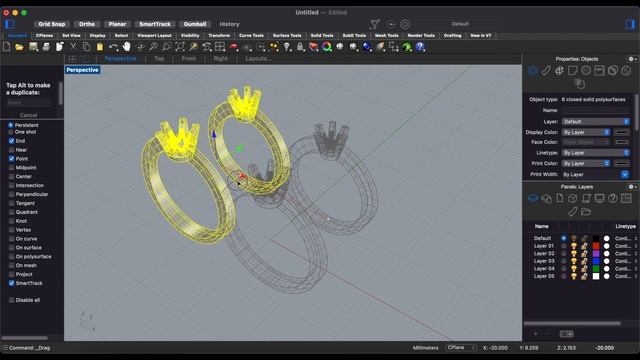The height and width of the screenshot is (360, 640).
Task: Switch to the Solid Tools tab
Action: point(322,36)
